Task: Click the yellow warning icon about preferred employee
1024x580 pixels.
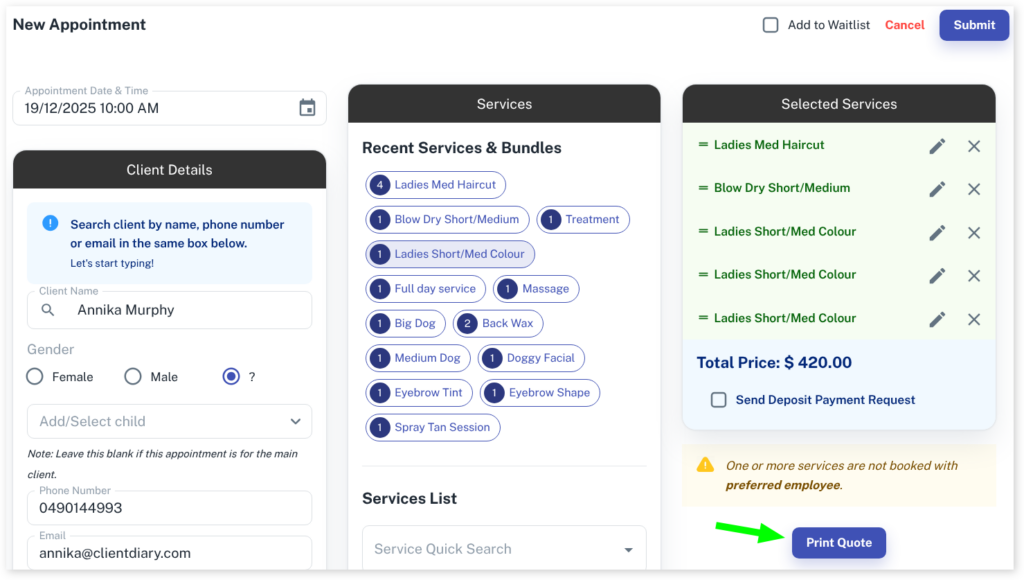Action: (x=705, y=465)
